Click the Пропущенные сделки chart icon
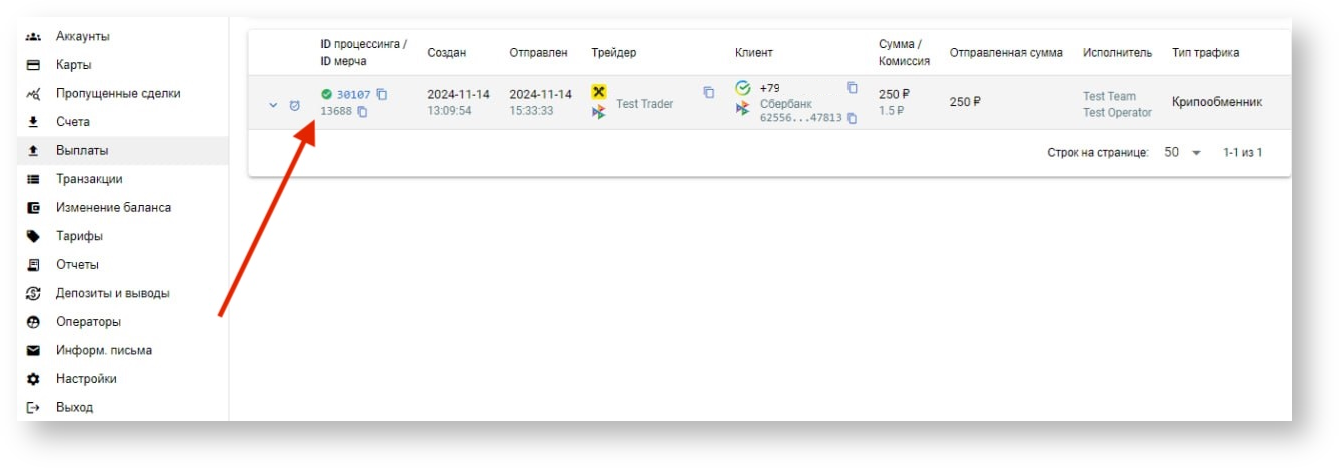This screenshot has height=469, width=1340. point(33,94)
